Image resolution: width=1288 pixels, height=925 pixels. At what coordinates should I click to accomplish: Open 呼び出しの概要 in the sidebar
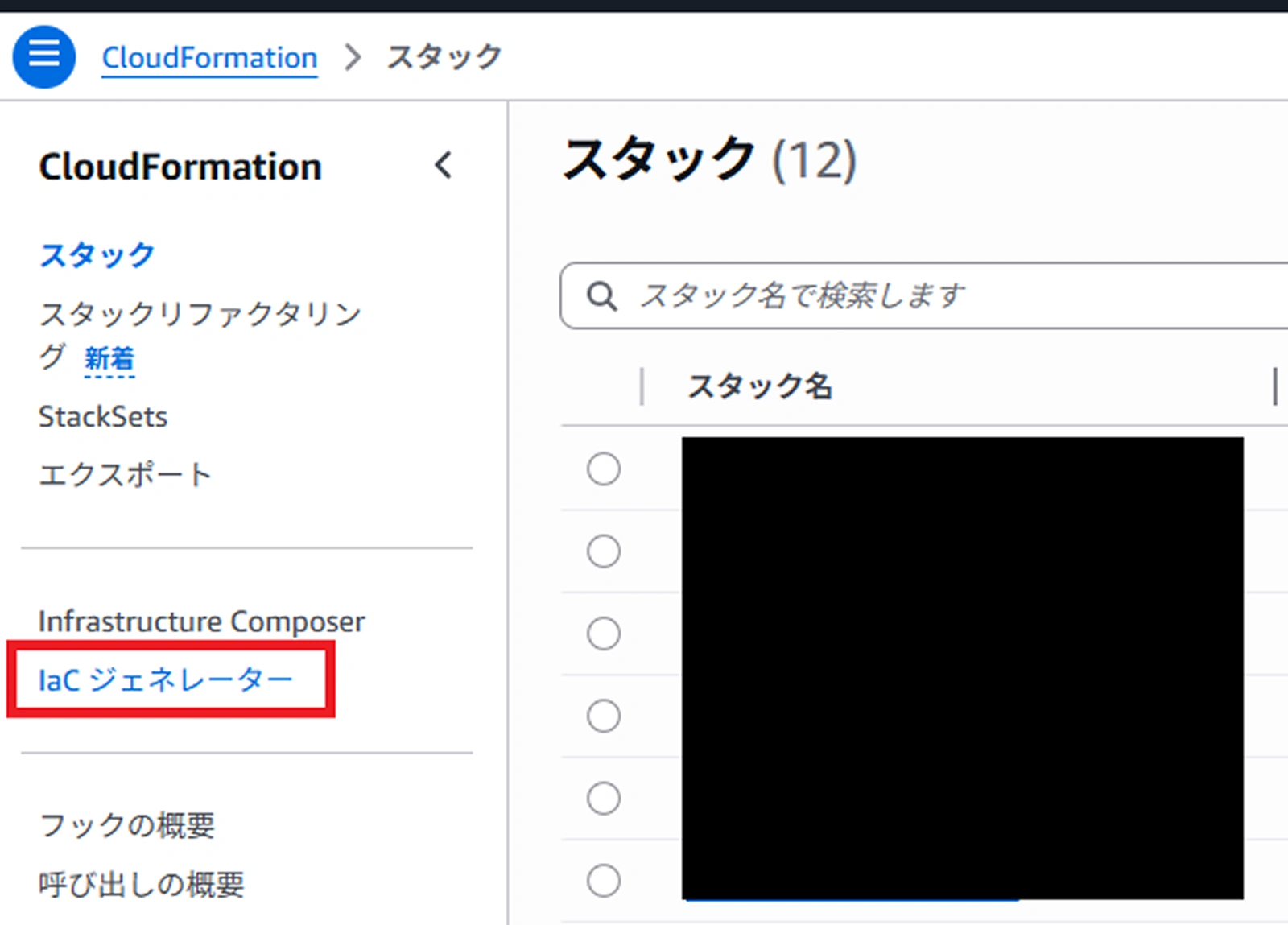point(142,885)
